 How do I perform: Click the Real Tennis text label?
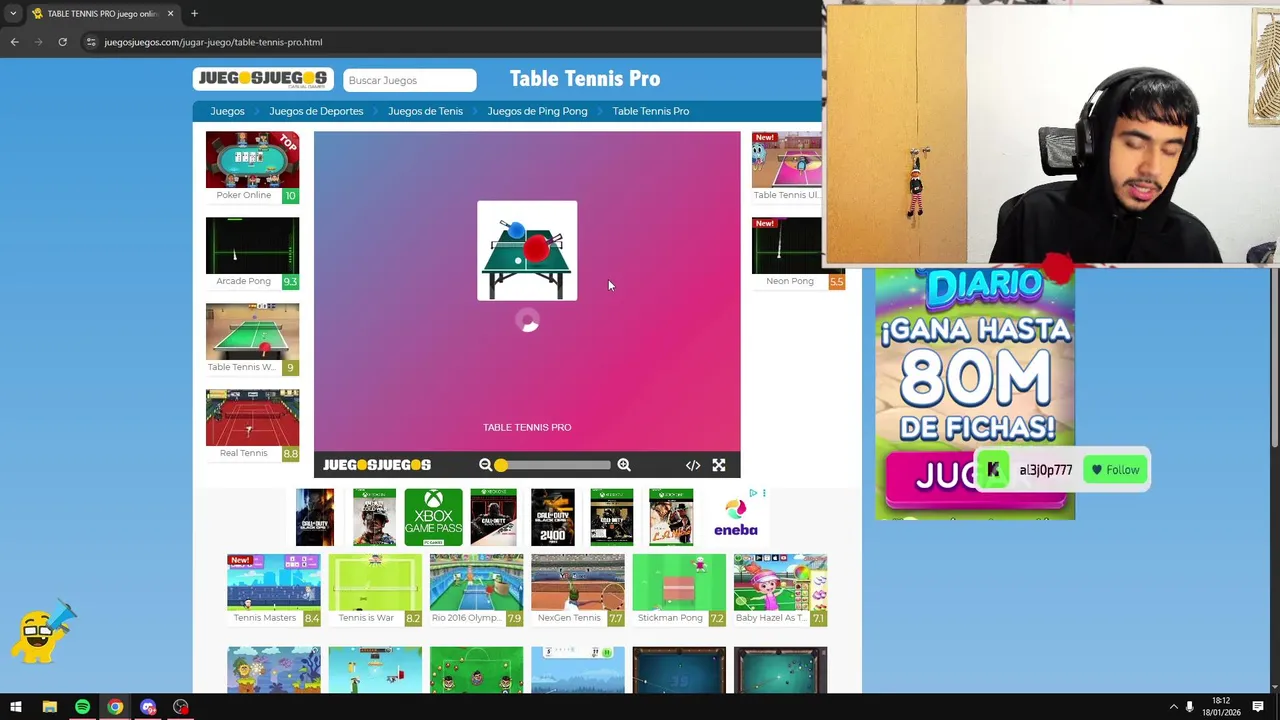(243, 453)
